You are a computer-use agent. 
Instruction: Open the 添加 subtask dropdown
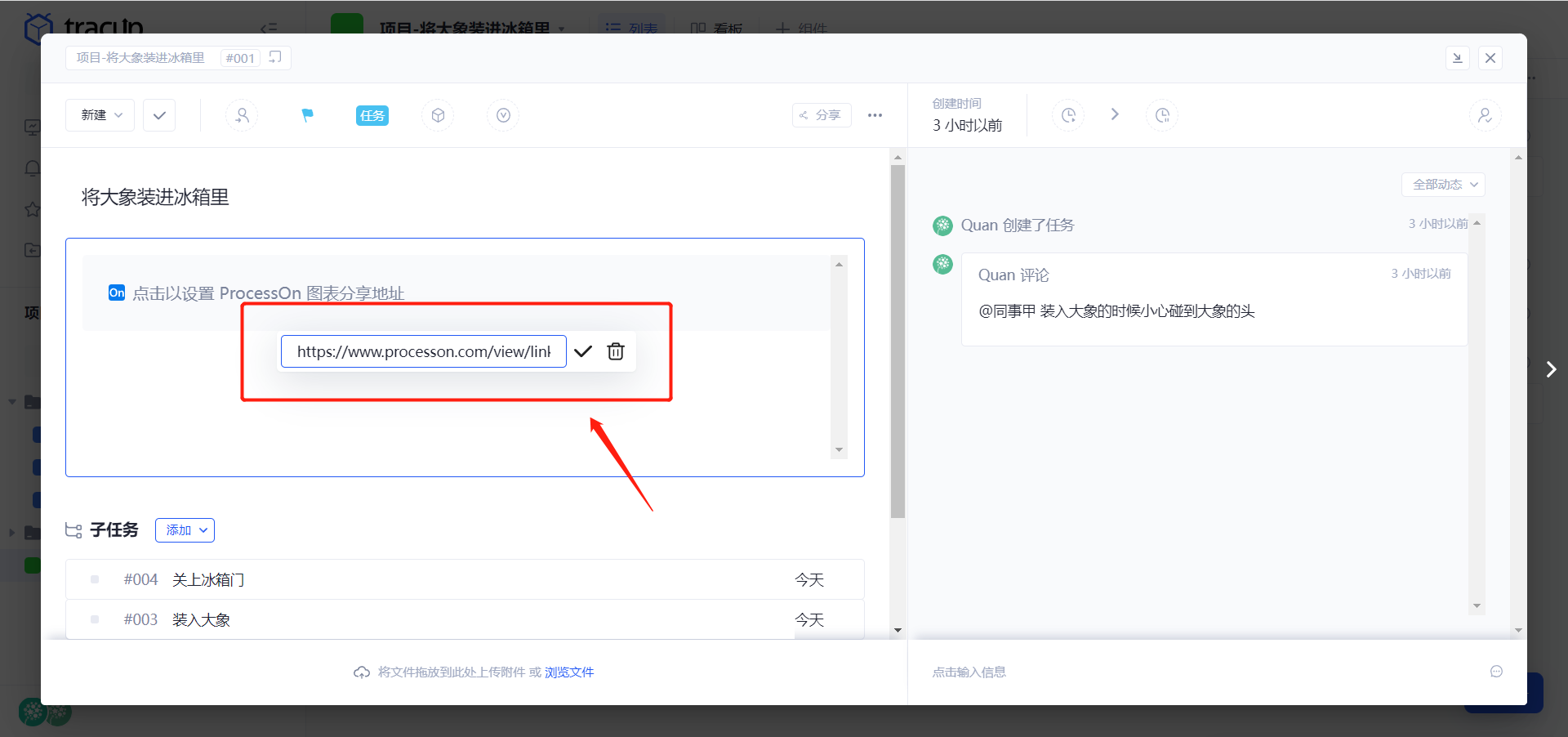pos(185,529)
